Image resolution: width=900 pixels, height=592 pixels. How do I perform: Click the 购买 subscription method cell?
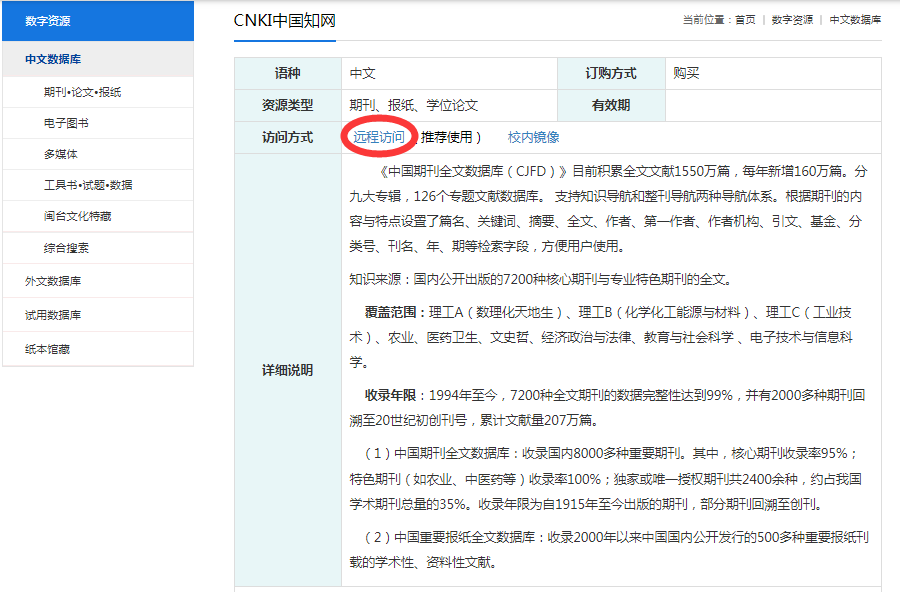click(x=686, y=74)
